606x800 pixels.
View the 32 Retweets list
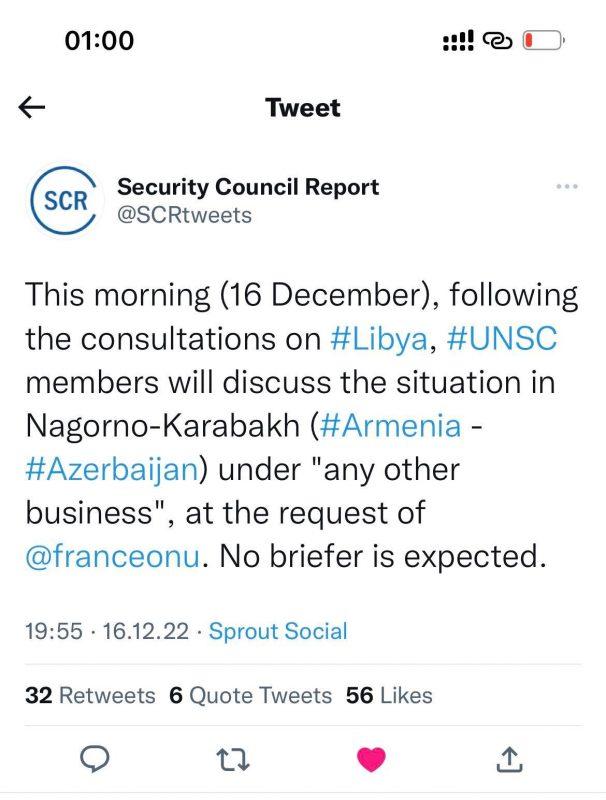[x=90, y=695]
